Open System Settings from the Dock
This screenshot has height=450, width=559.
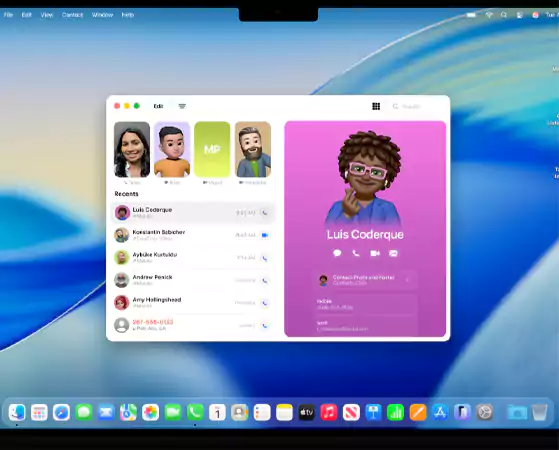[x=485, y=413]
